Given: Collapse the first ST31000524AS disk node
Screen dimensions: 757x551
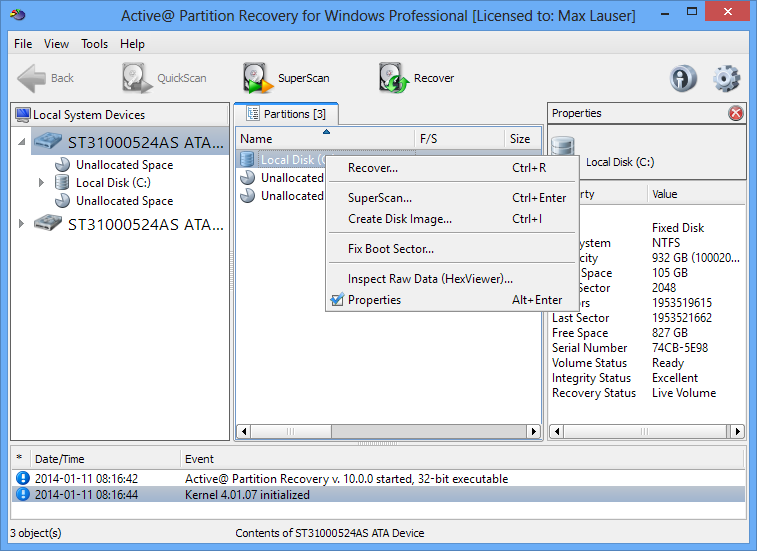Looking at the screenshot, I should (22, 142).
